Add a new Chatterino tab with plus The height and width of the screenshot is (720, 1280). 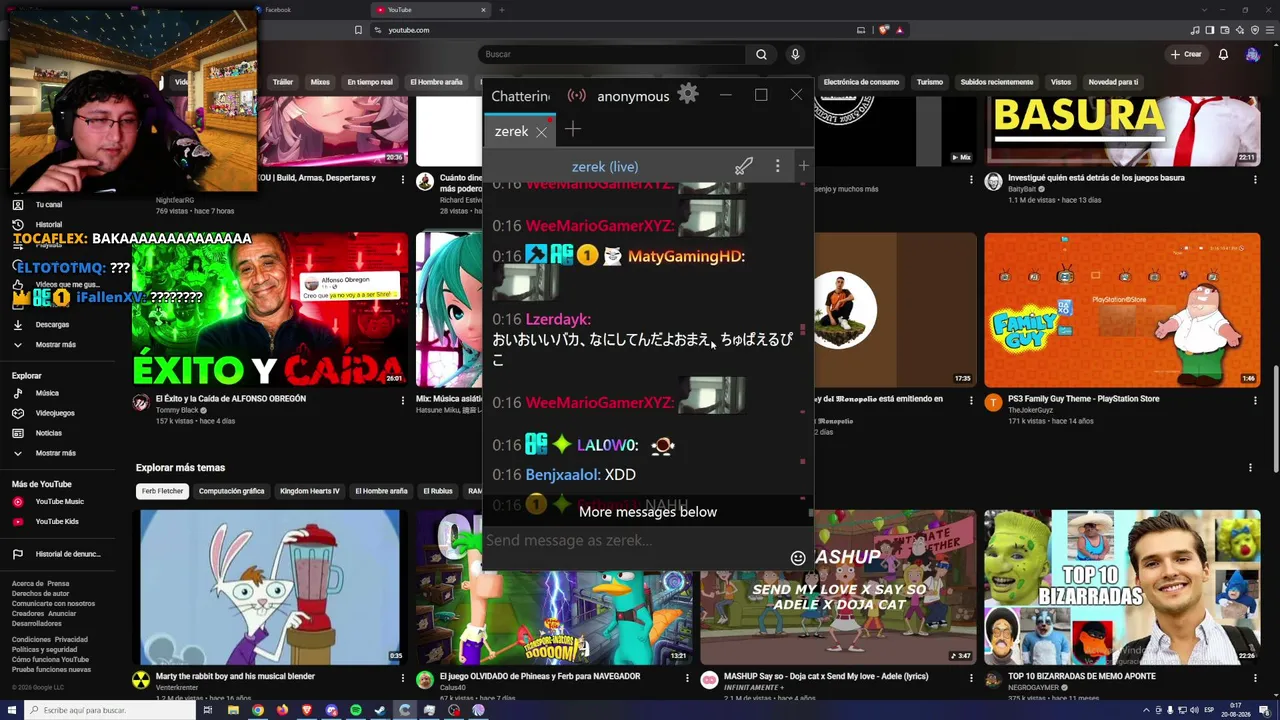572,129
